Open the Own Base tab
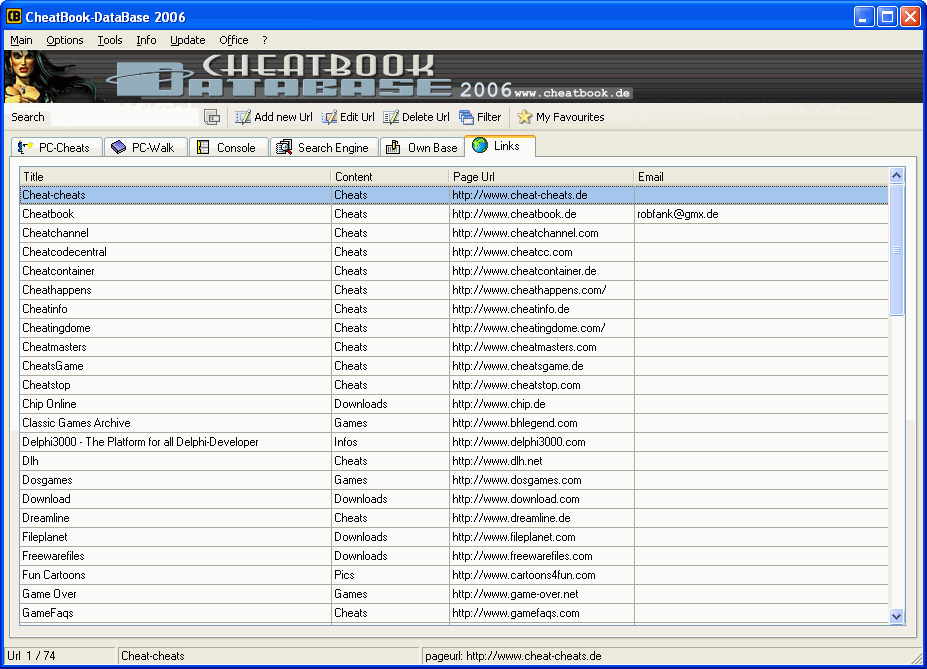The image size is (927, 669). click(421, 148)
